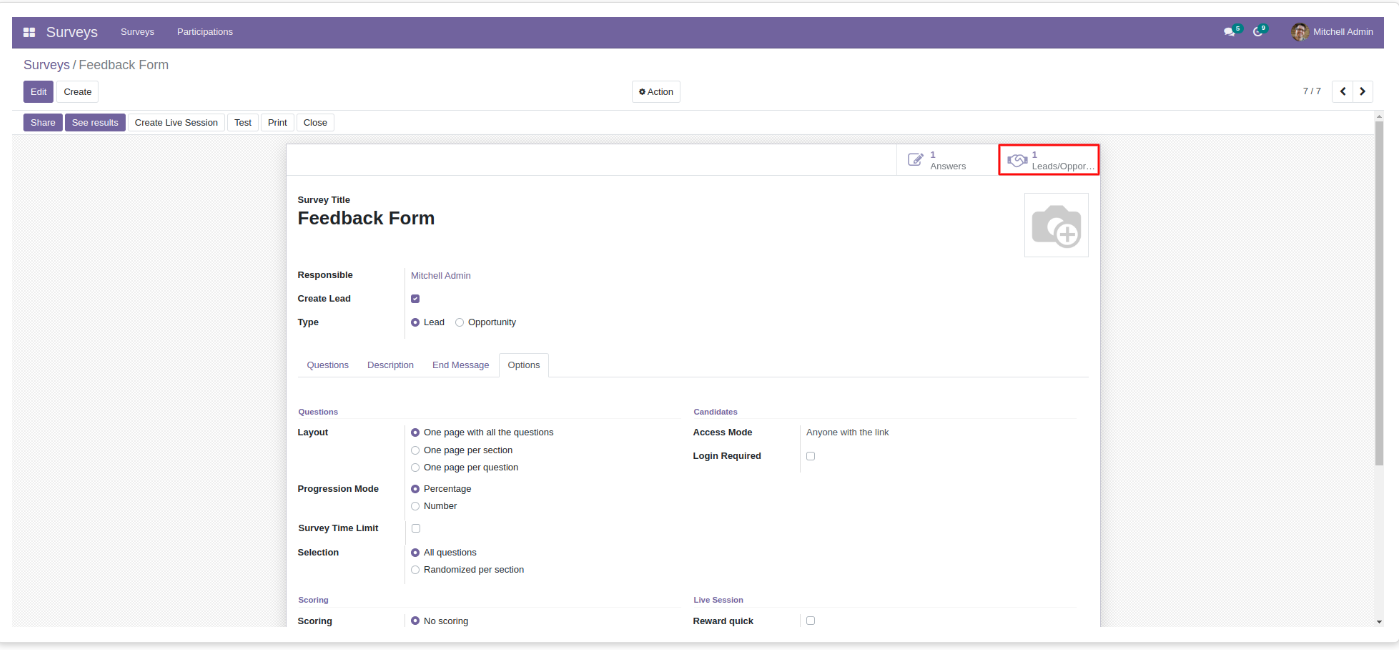
Task: Click the Test button
Action: tap(243, 123)
